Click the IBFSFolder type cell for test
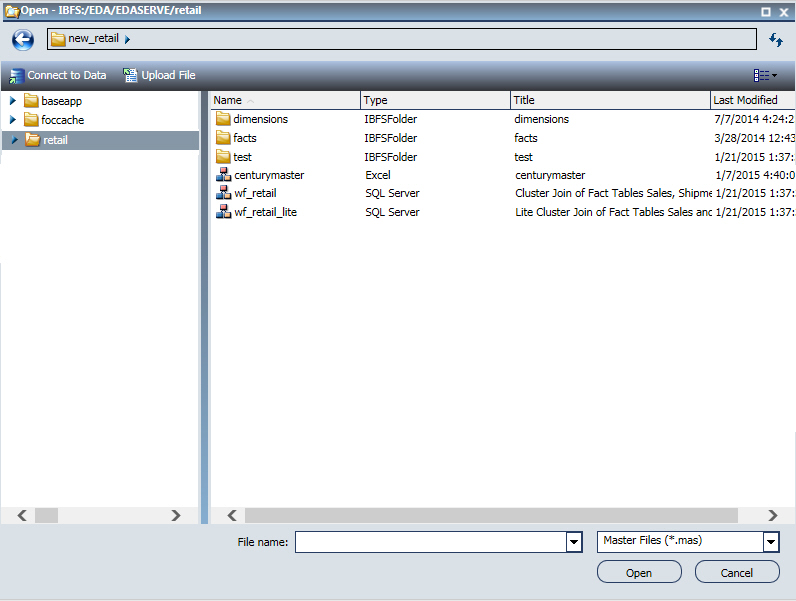796x601 pixels. tap(390, 157)
